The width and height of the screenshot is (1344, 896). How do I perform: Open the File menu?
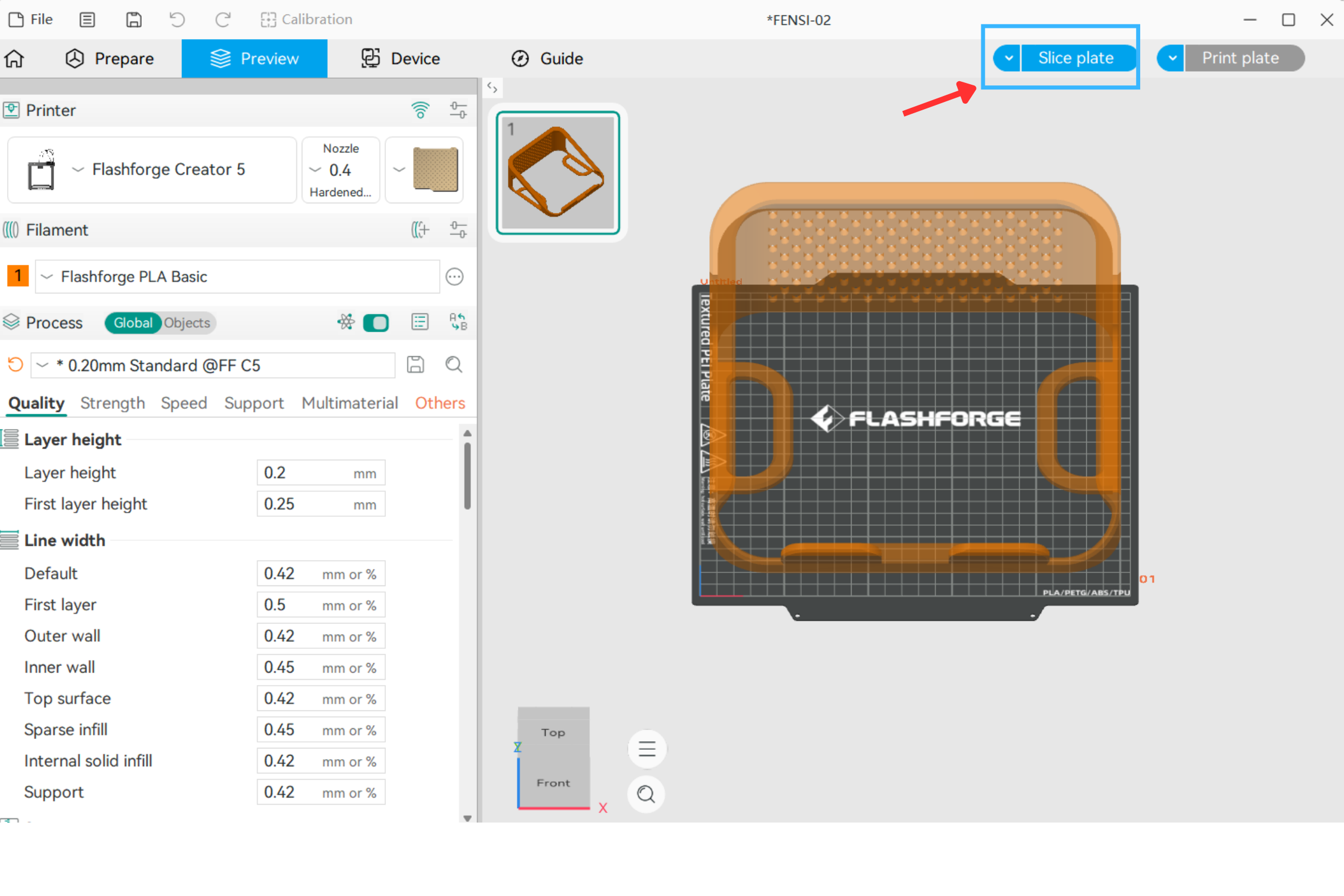point(31,20)
